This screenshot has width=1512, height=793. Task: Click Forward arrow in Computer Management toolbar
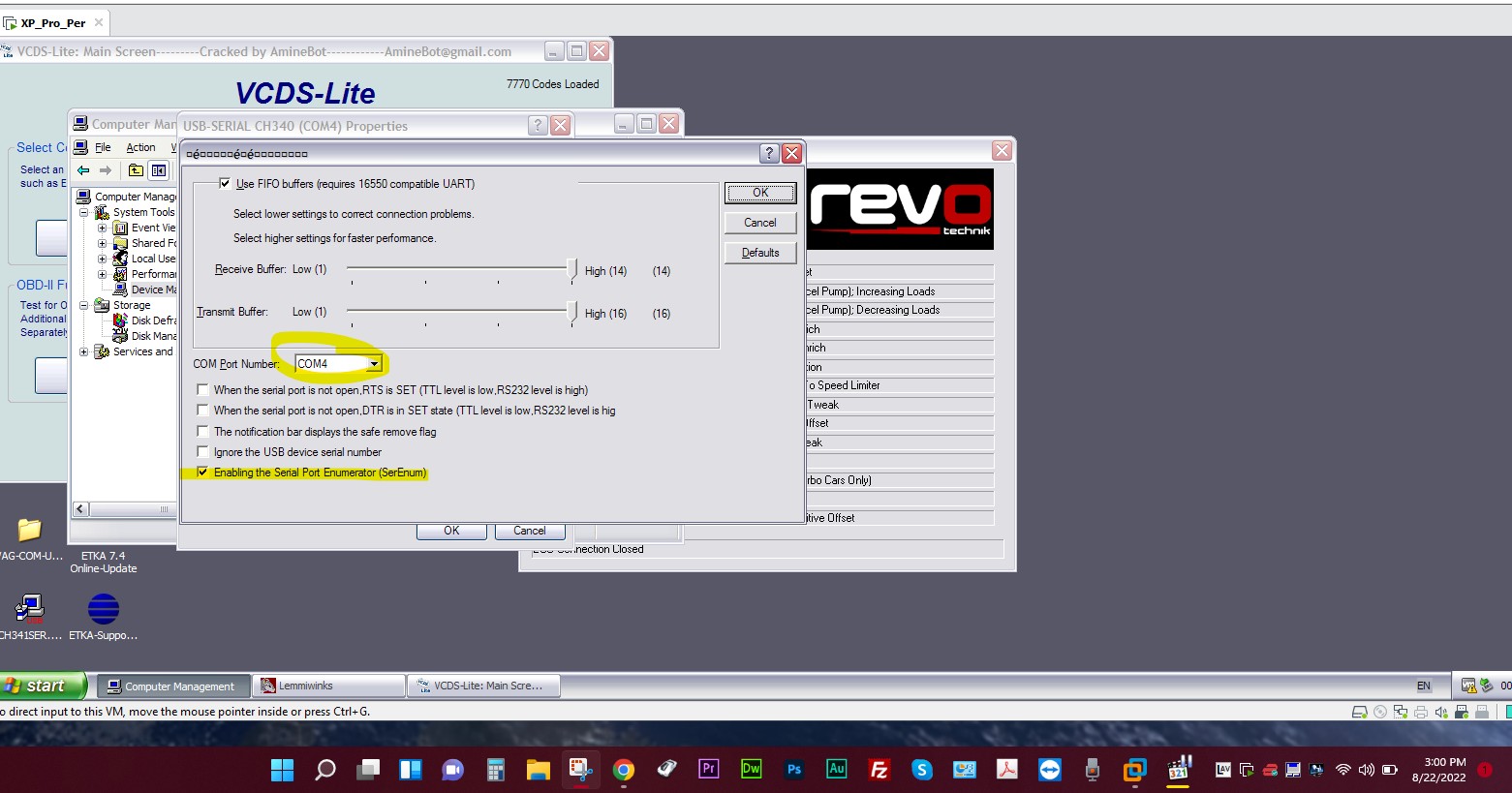(x=106, y=170)
